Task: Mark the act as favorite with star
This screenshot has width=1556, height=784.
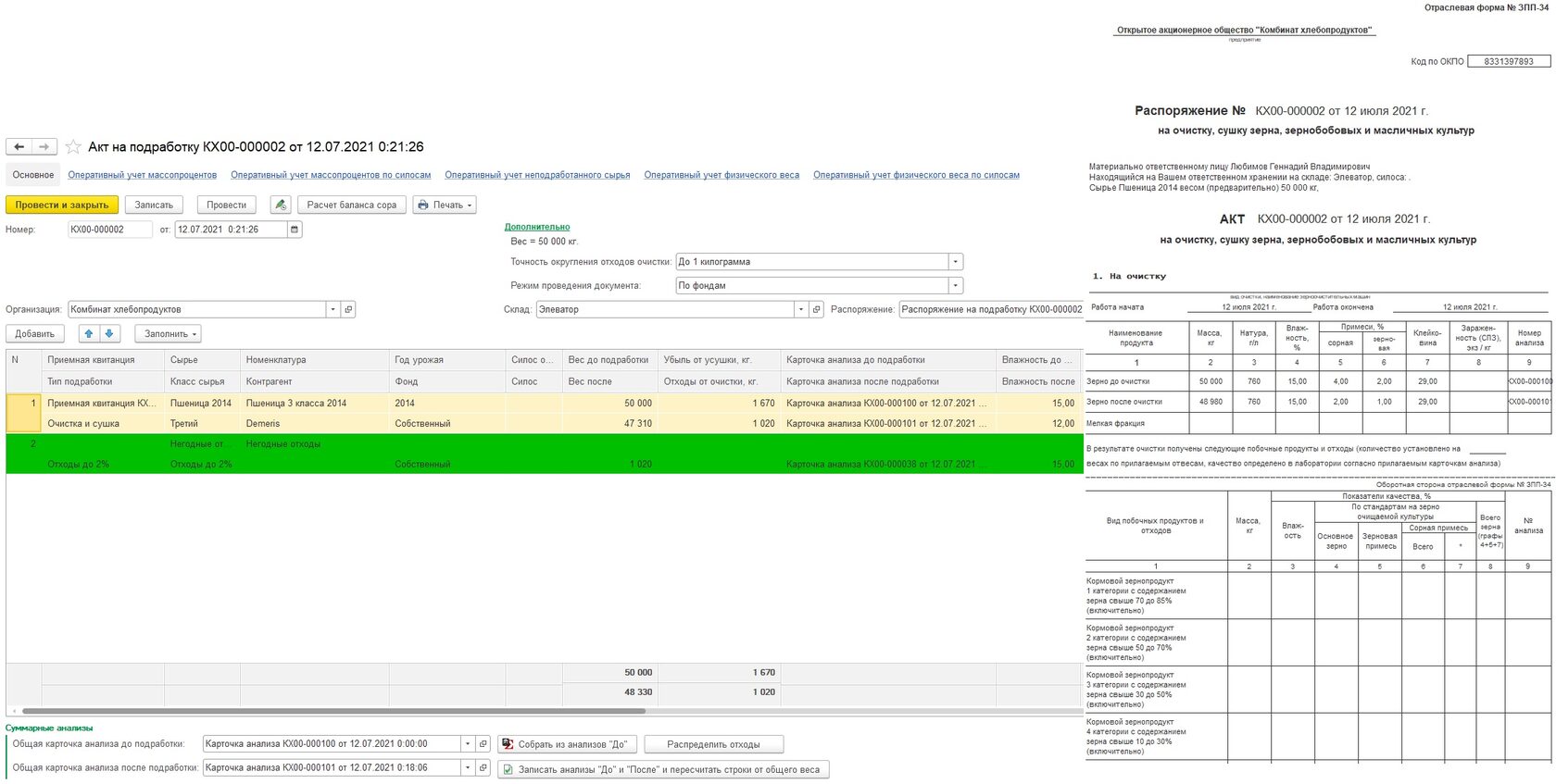Action: [73, 146]
